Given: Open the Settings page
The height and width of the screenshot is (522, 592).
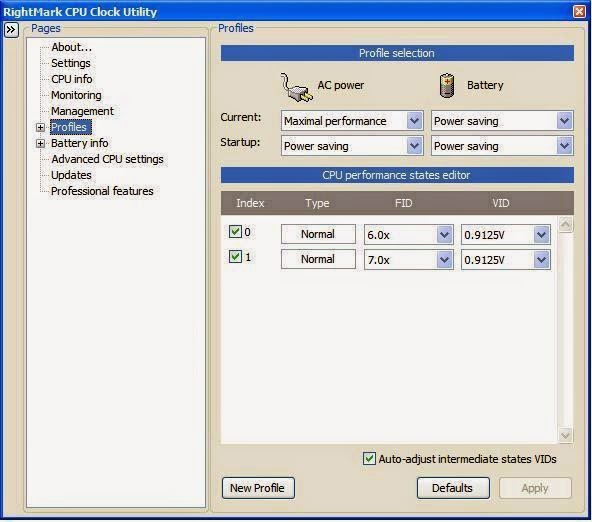Looking at the screenshot, I should pyautogui.click(x=71, y=63).
